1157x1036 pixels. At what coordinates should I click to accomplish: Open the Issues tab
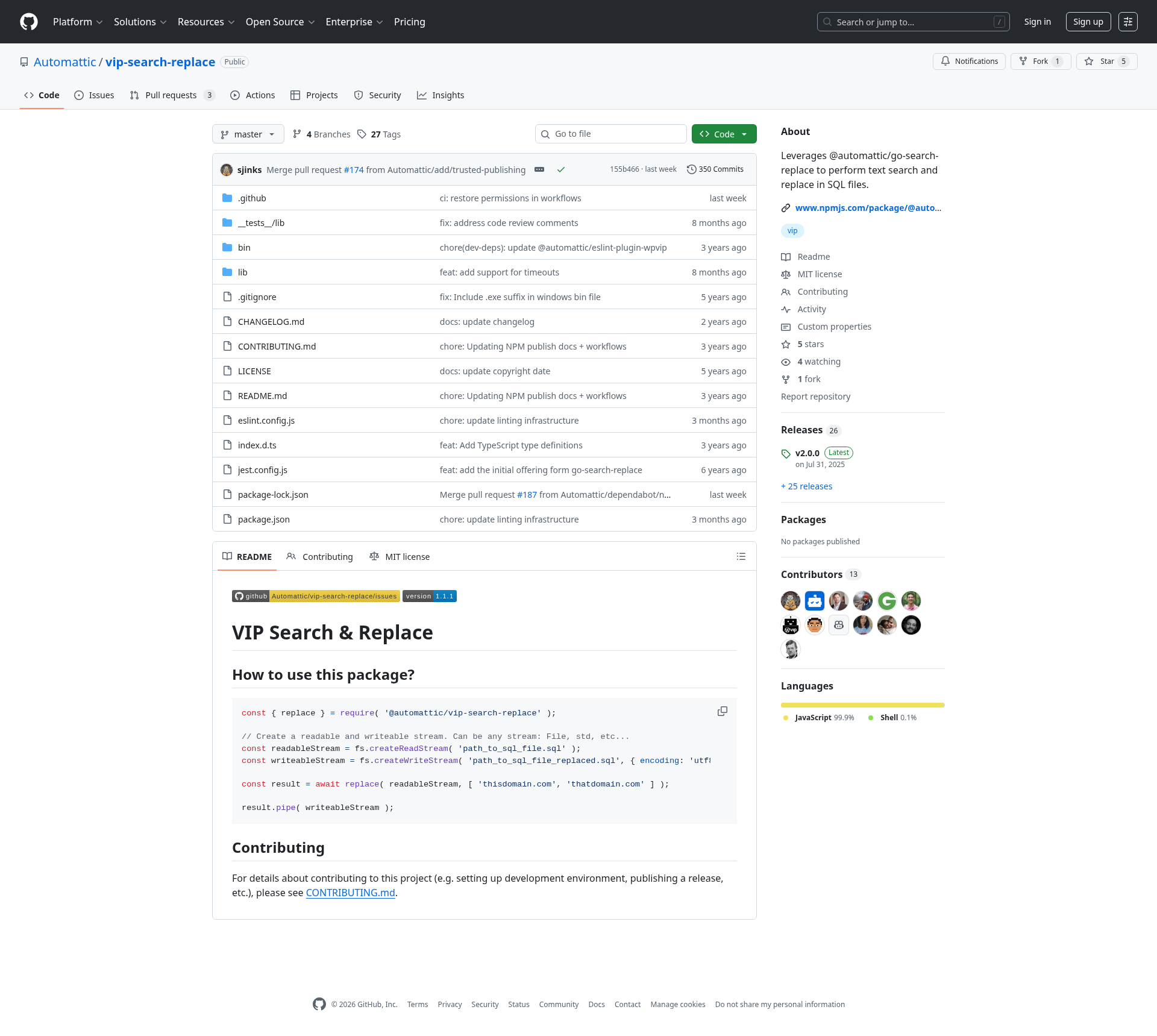(94, 95)
